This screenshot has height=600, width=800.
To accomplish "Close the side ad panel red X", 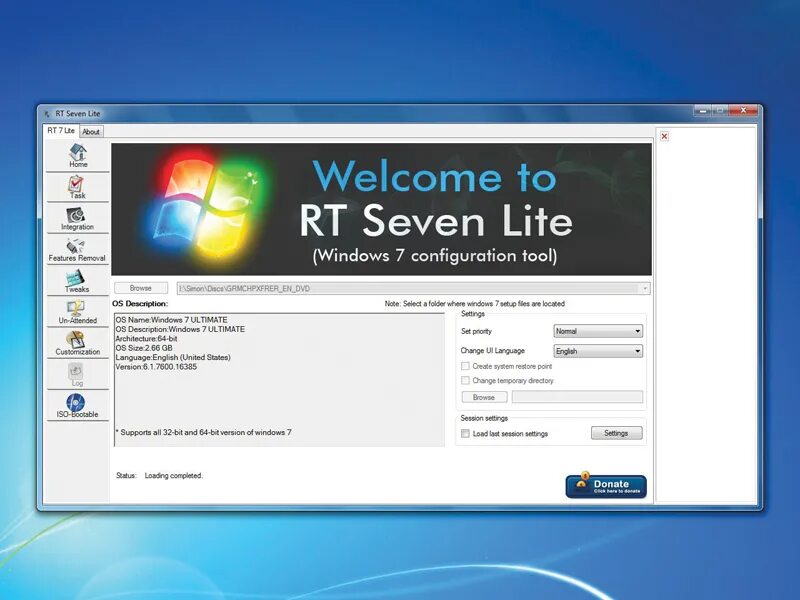I will tap(664, 136).
